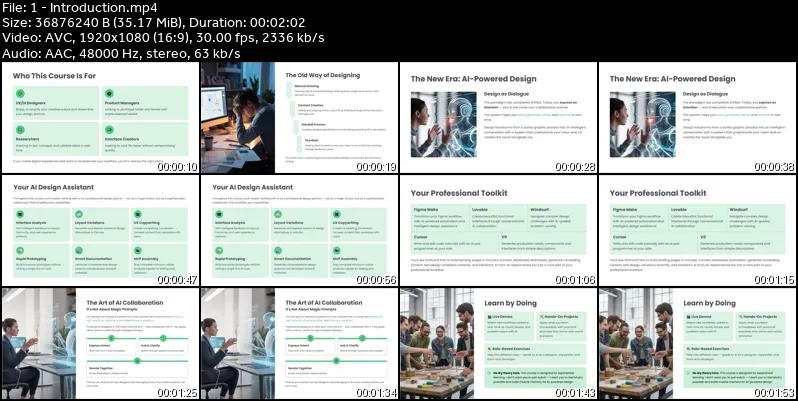Click the 'Who This Course Is For' heading
Screen dimensions: 798x401
coord(54,76)
